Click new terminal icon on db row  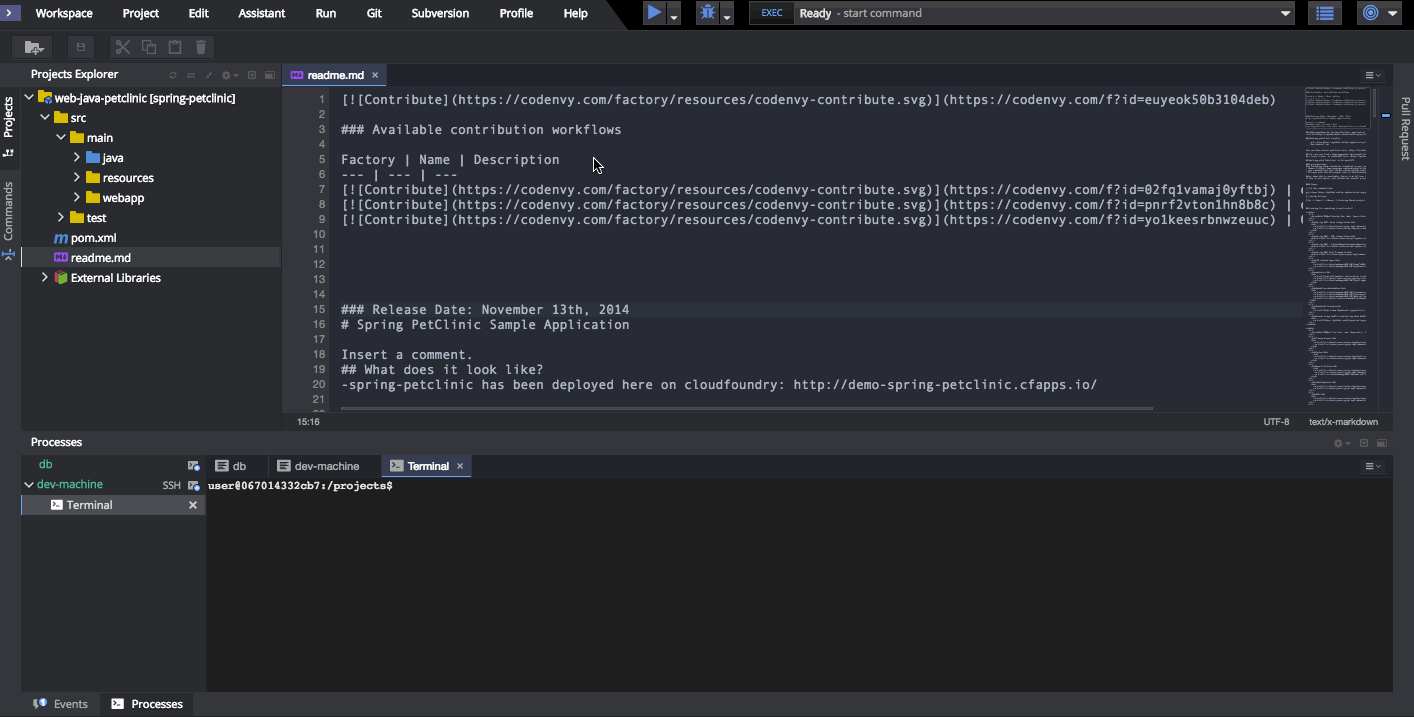(x=194, y=465)
